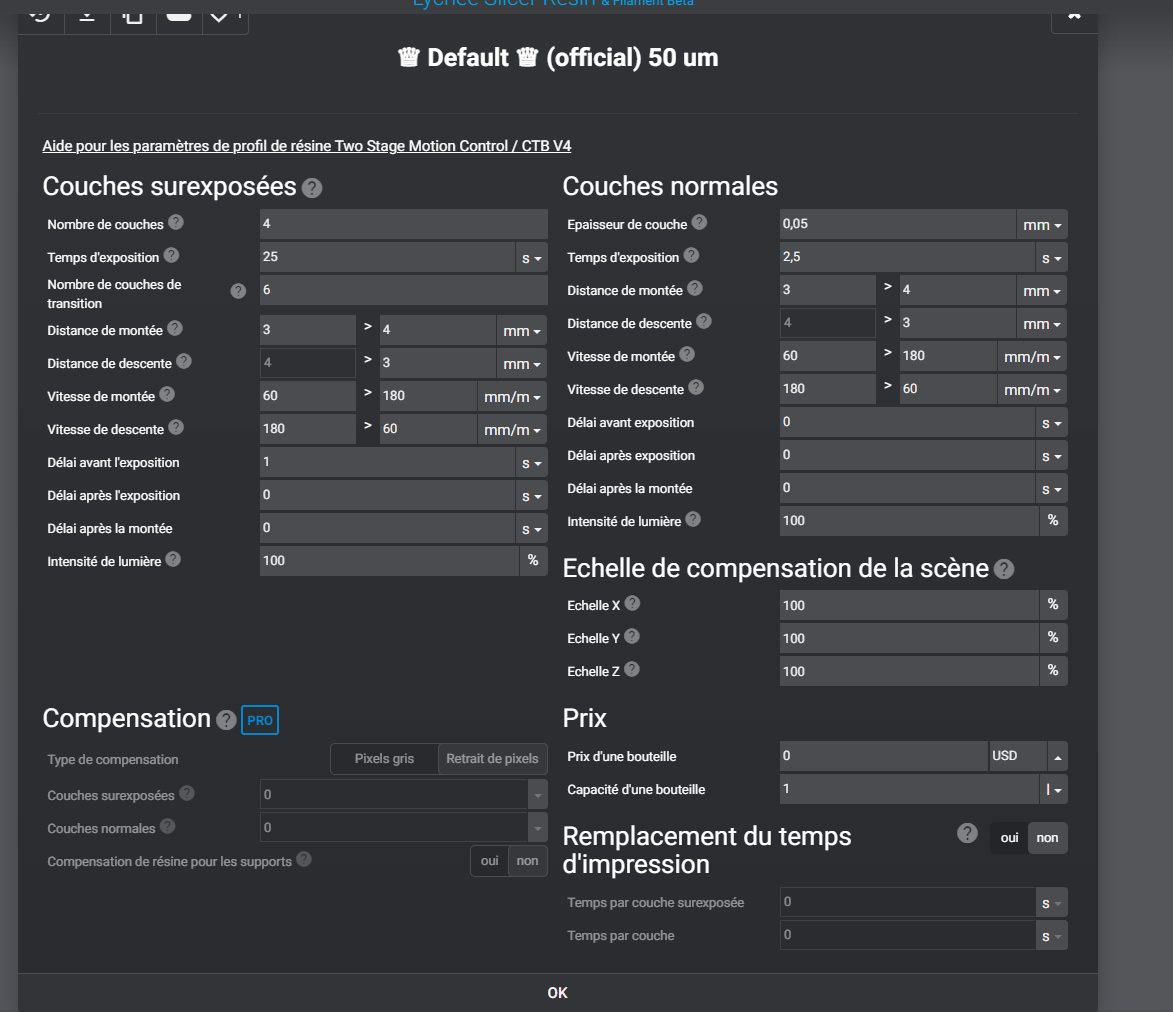Open the Two Stage Motion Control help link
This screenshot has height=1012, width=1173.
pyautogui.click(x=307, y=146)
